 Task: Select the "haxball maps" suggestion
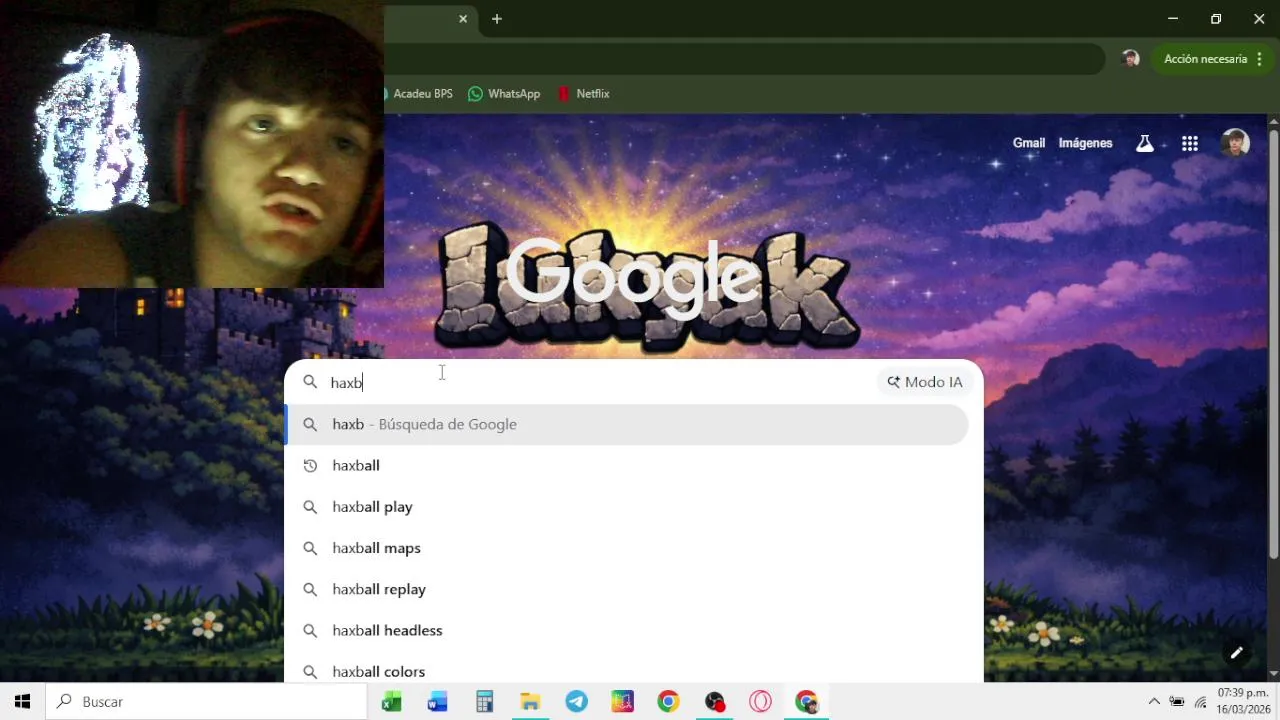click(x=627, y=548)
